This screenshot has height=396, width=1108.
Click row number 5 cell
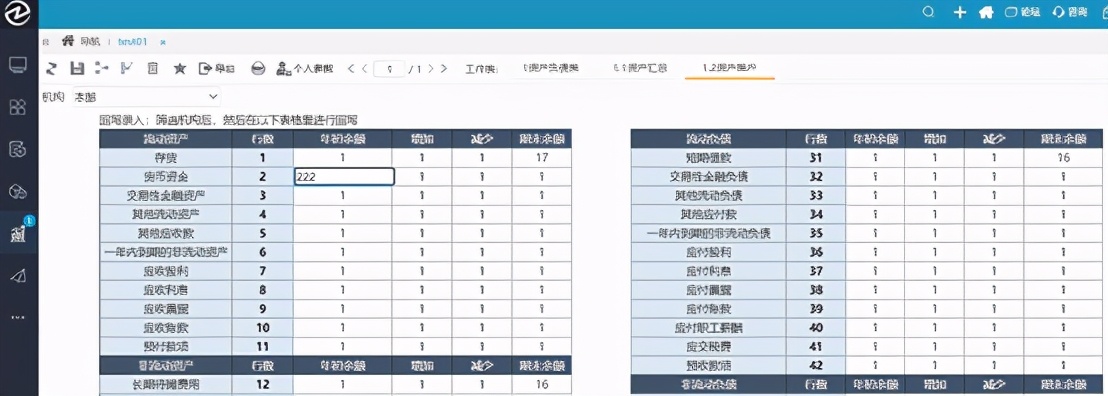263,233
